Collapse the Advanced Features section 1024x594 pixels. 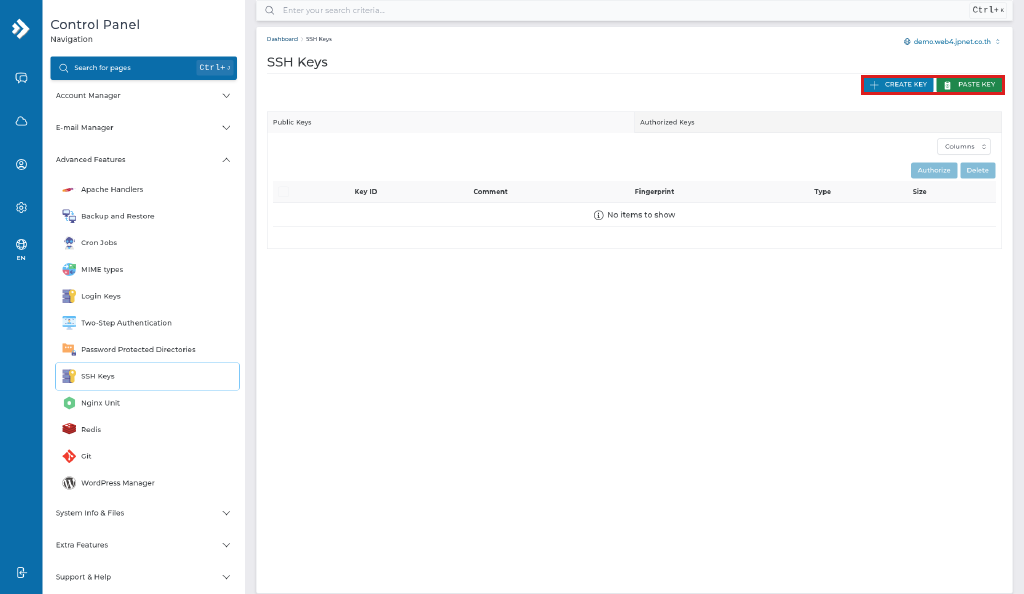(x=144, y=160)
